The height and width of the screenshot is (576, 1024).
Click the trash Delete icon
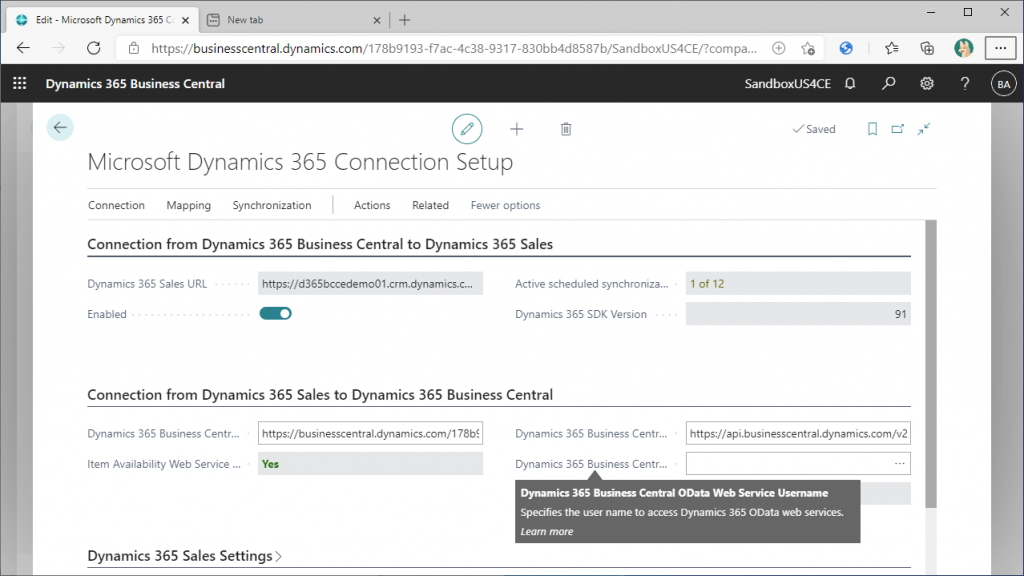coord(566,129)
